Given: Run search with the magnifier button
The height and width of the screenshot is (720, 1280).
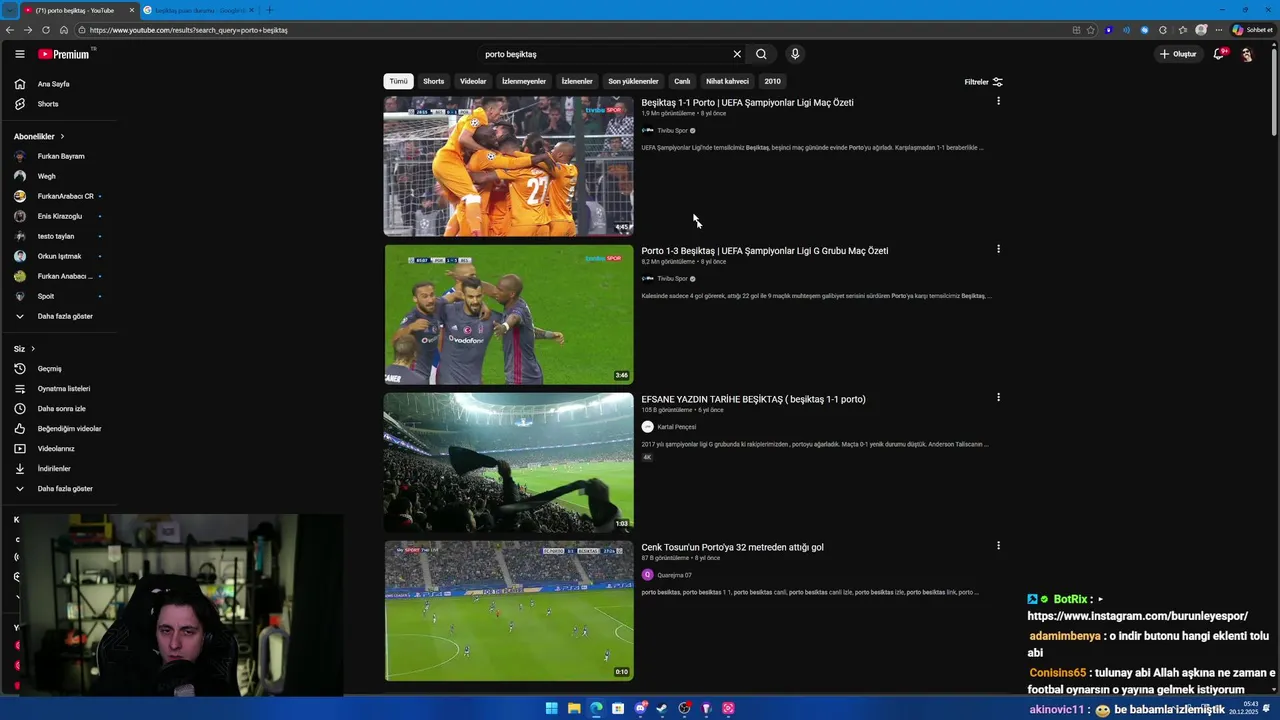Looking at the screenshot, I should pos(761,54).
